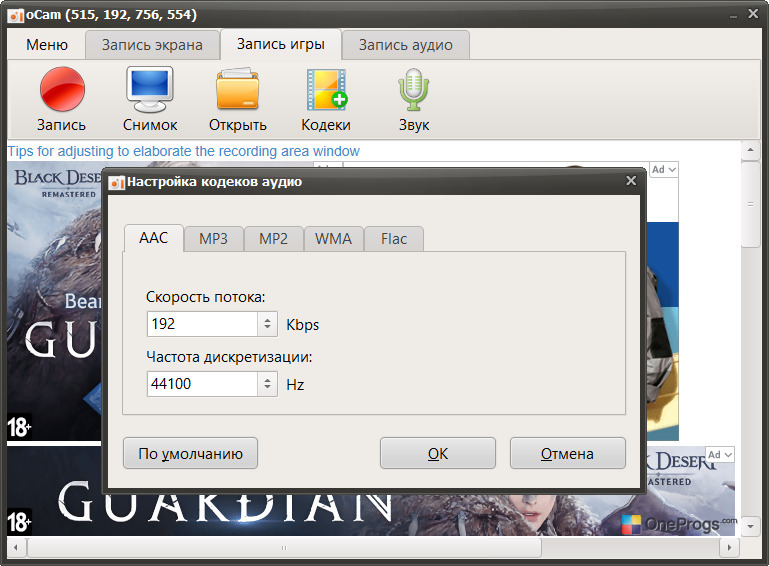The image size is (769, 566).
Task: Click the vertical scrollbar thumb
Action: tap(750, 204)
